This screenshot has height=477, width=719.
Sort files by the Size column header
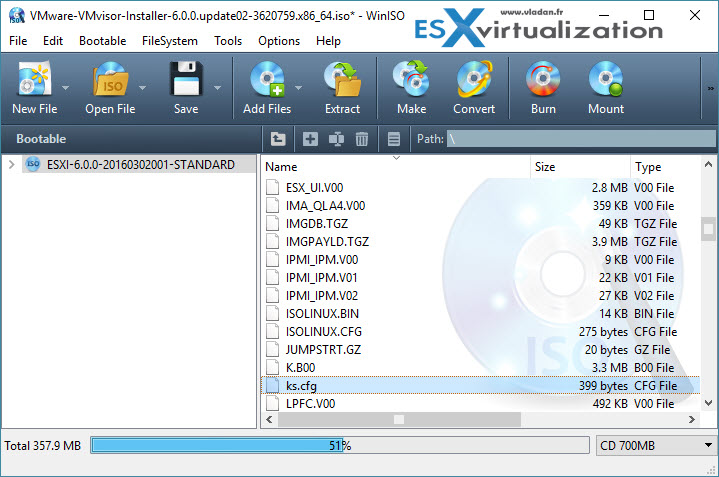coord(581,166)
